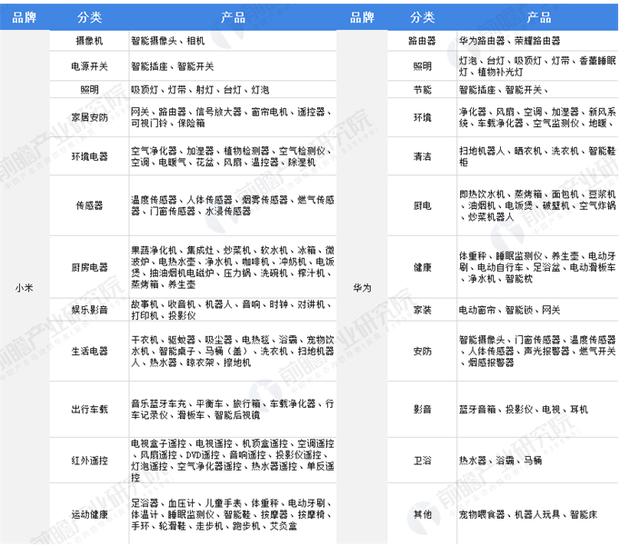Select the 红外遥控 category cell
This screenshot has width=640, height=546.
tap(88, 458)
